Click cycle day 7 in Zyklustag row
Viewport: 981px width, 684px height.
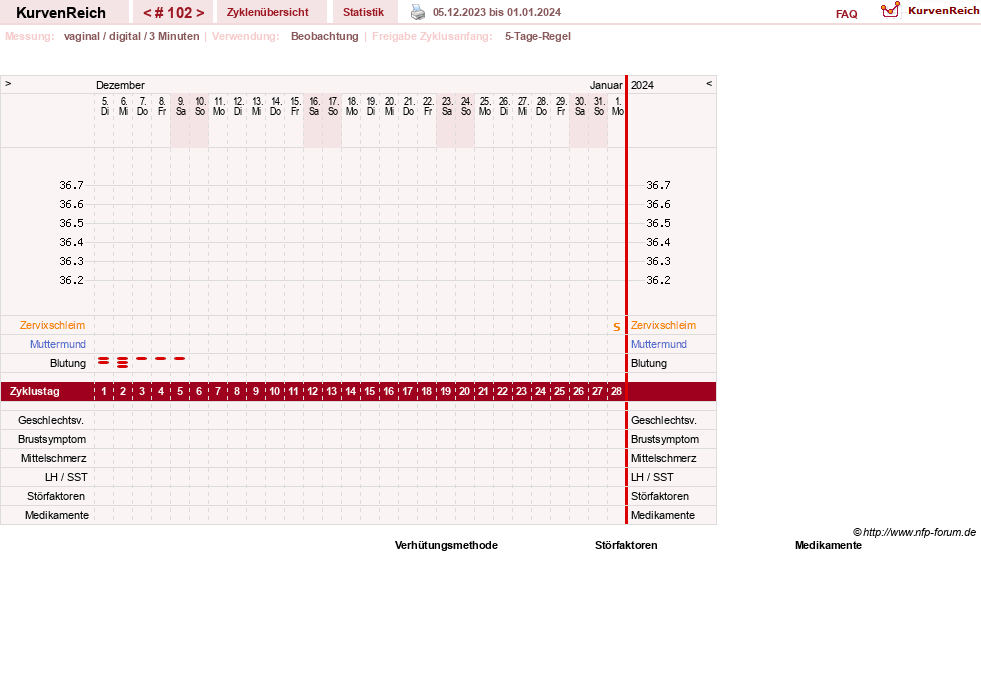click(x=218, y=392)
